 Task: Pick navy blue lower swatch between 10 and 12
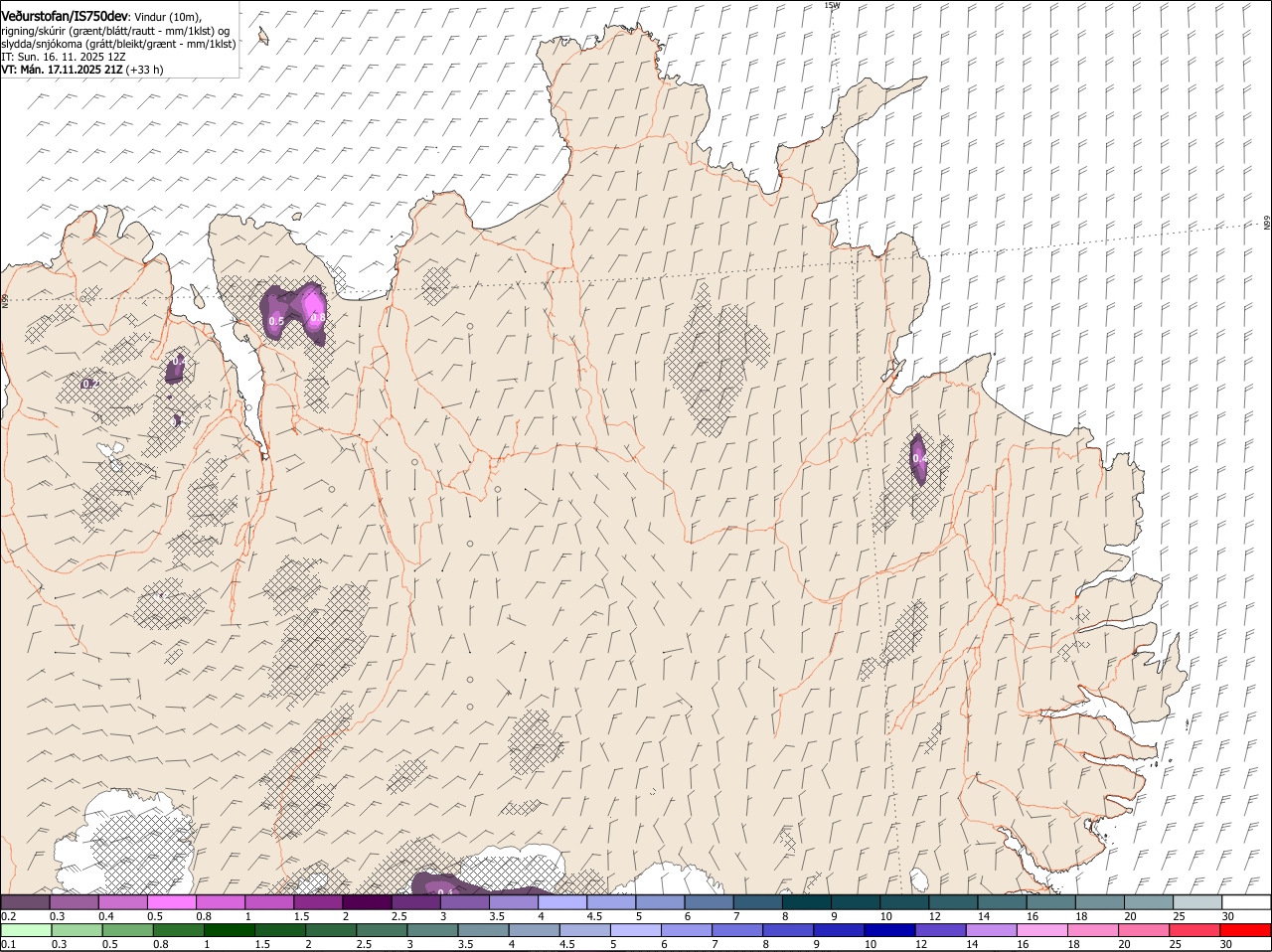(x=889, y=930)
